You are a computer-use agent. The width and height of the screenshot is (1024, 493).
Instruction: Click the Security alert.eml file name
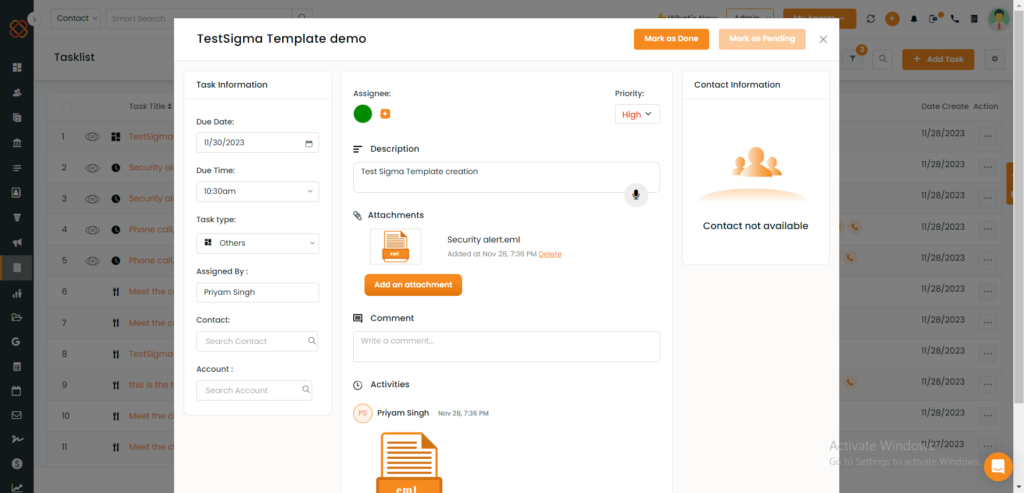click(x=483, y=240)
